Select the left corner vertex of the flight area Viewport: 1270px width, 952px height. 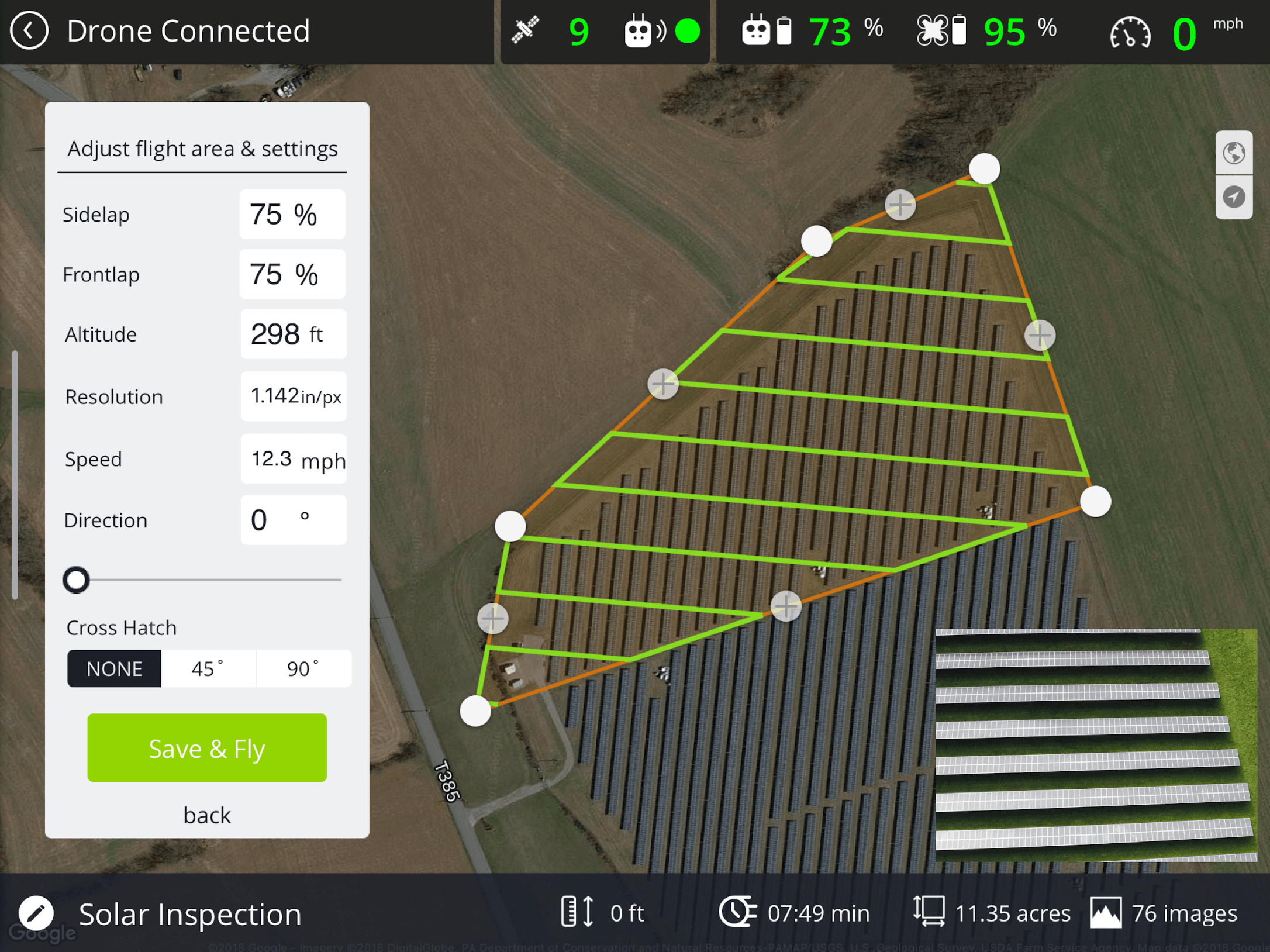point(510,526)
